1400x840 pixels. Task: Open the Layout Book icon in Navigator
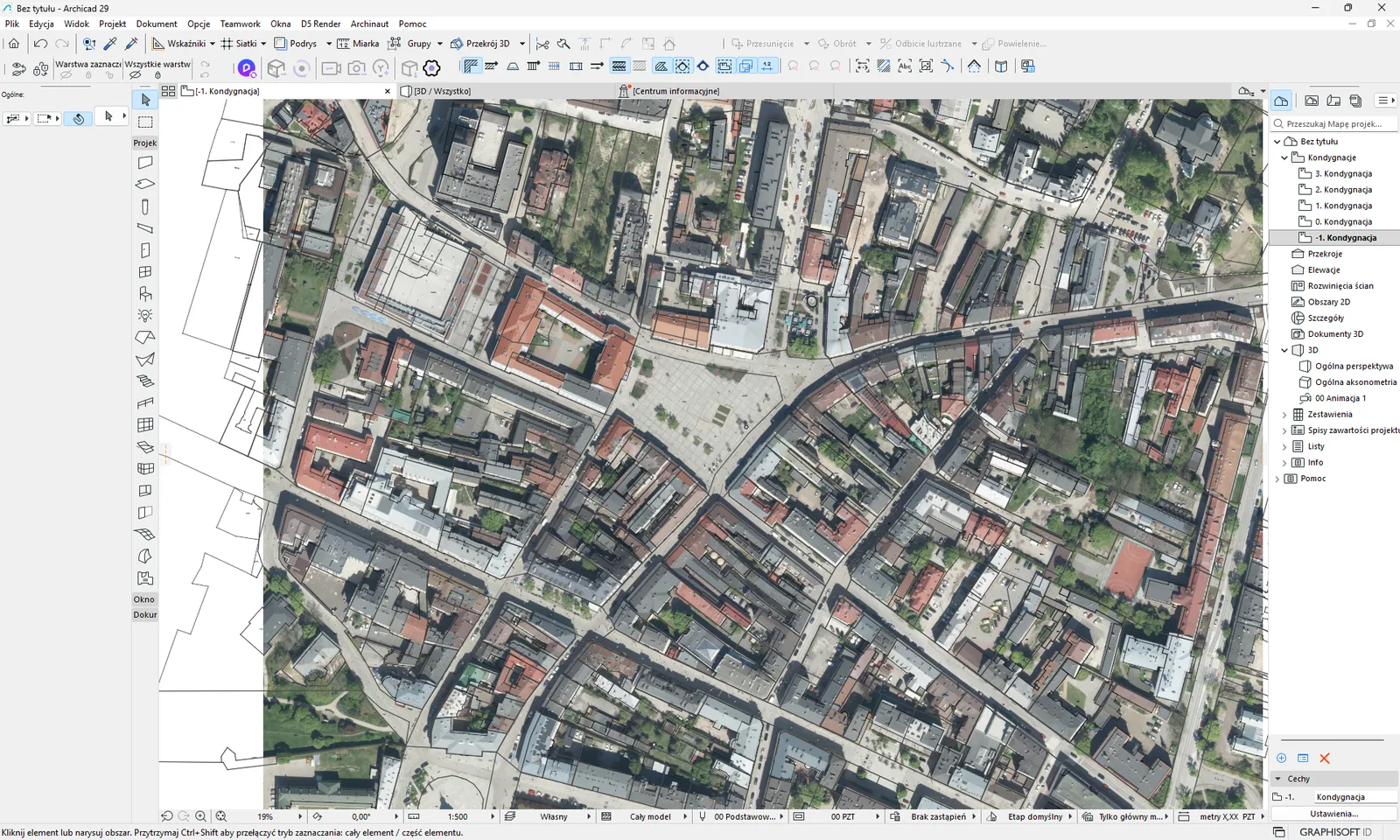(1333, 101)
